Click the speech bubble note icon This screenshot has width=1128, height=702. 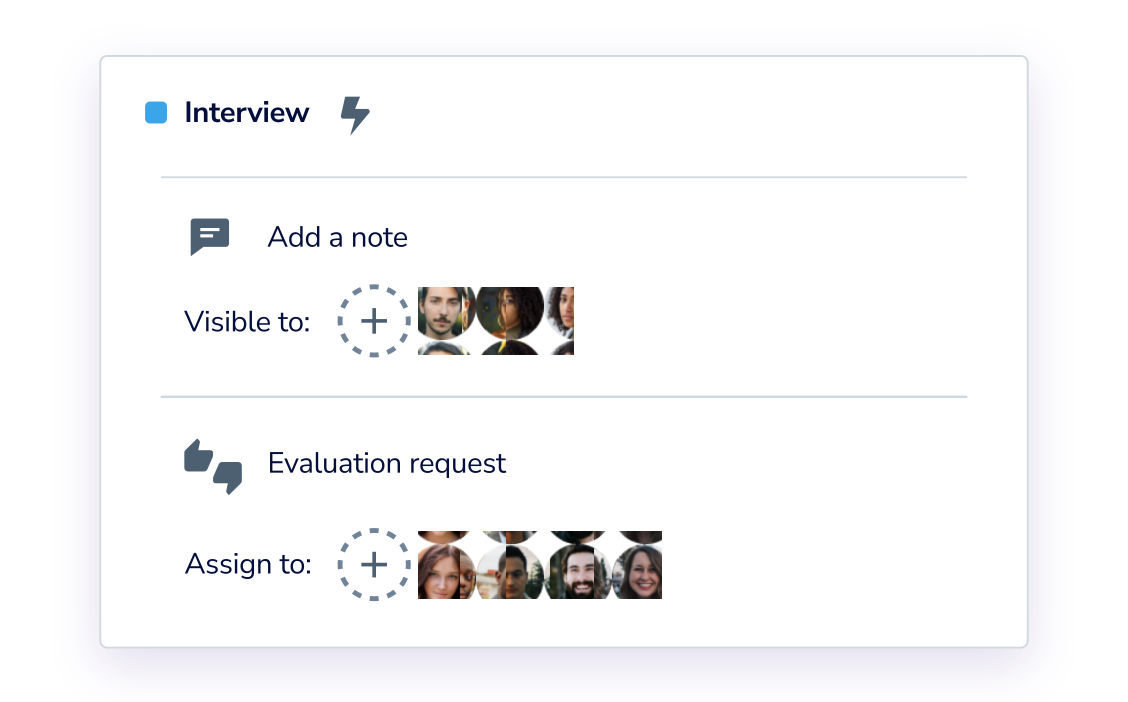[x=210, y=236]
